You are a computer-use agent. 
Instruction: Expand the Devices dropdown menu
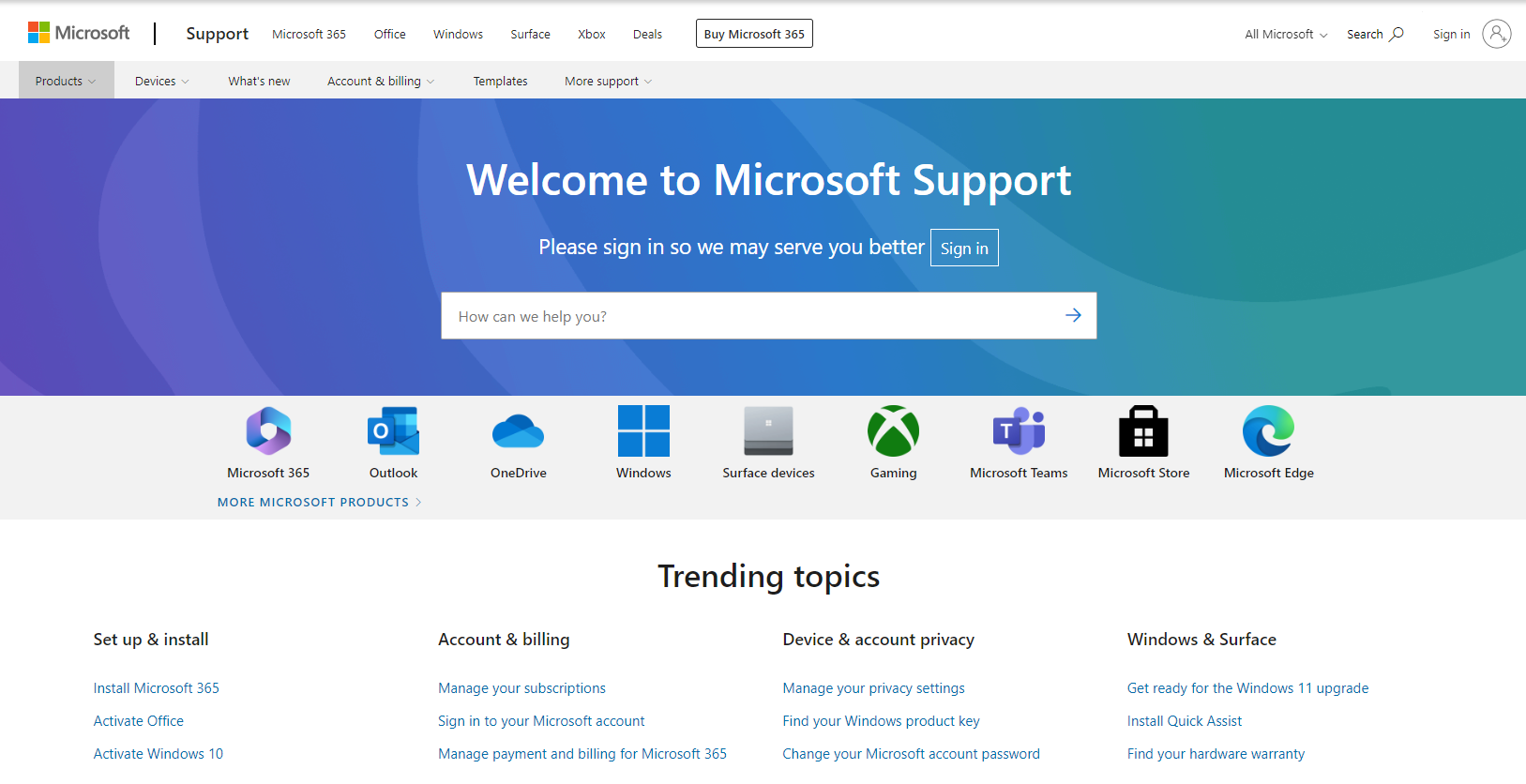[x=161, y=82]
